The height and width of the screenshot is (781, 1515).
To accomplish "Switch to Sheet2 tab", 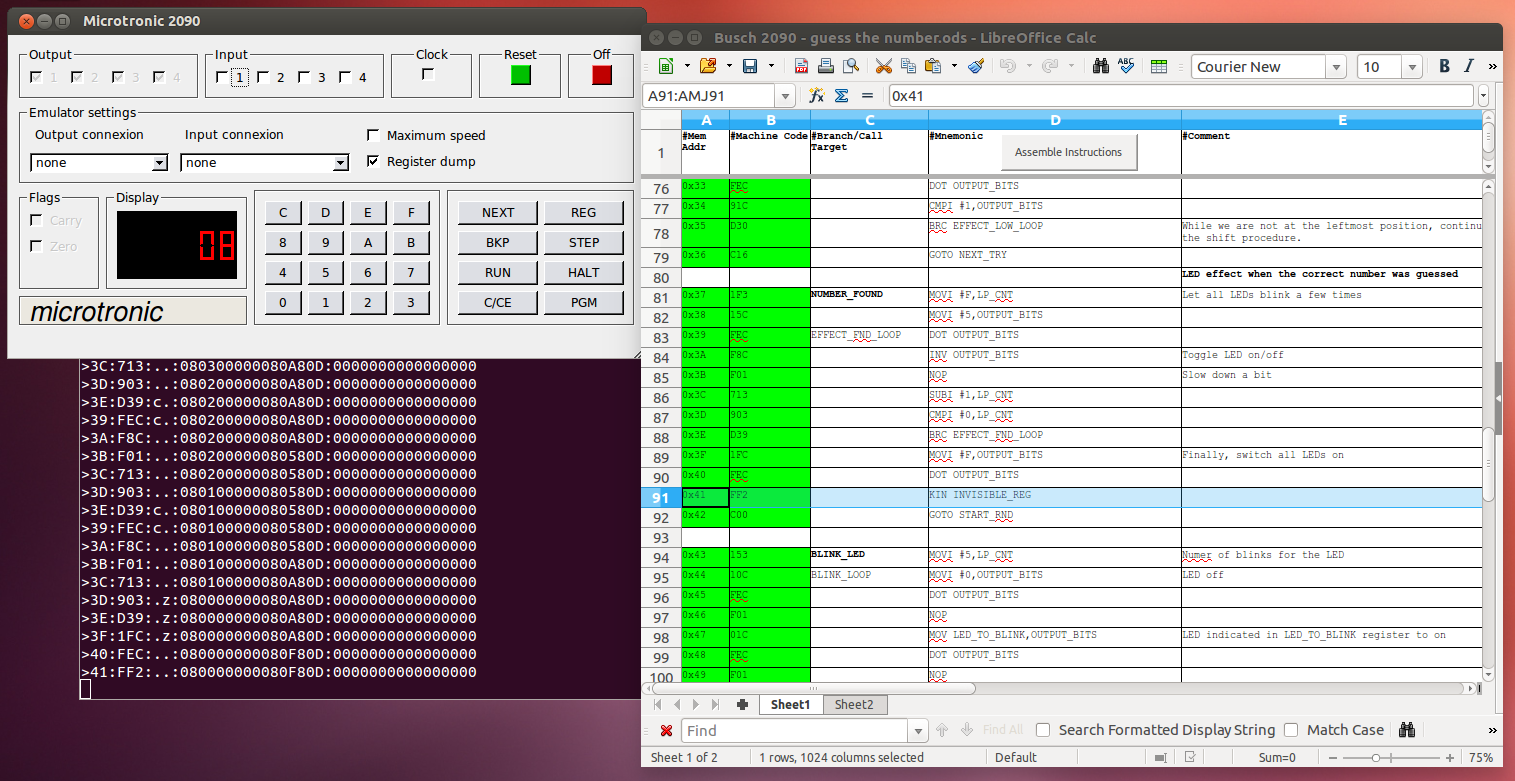I will 854,704.
